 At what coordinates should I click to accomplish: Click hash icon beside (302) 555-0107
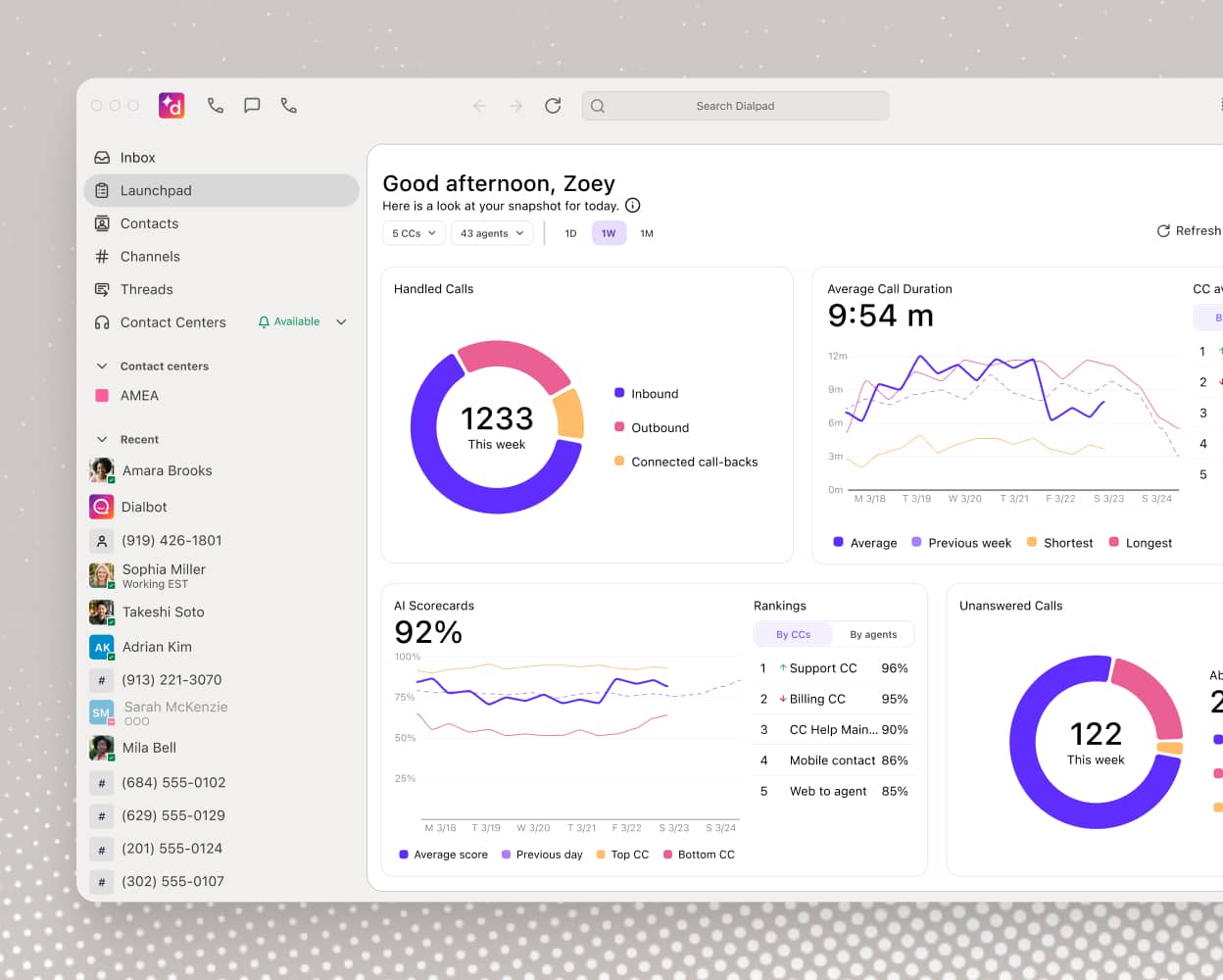tap(102, 882)
